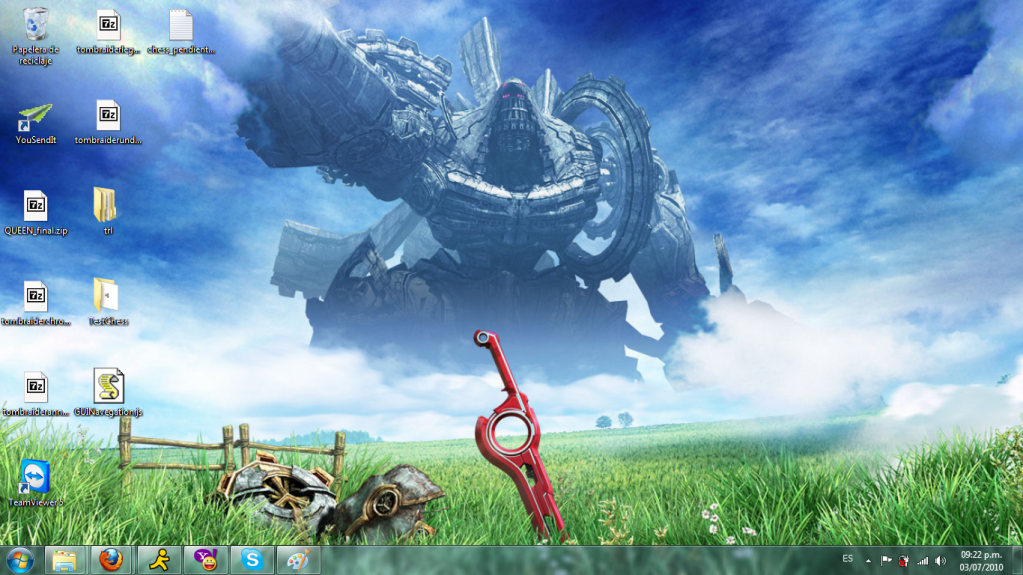Open Windows Explorer from the taskbar

(65, 559)
